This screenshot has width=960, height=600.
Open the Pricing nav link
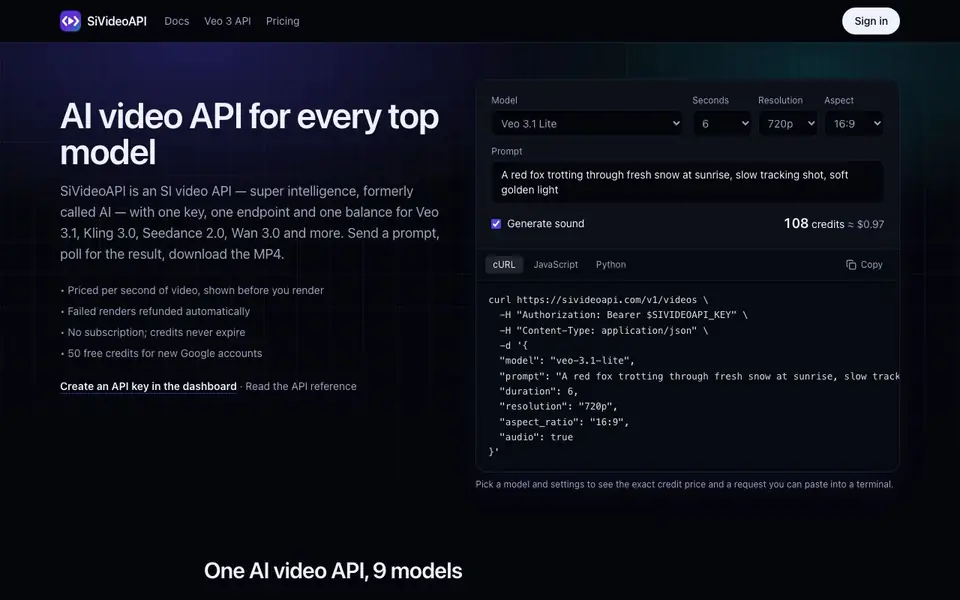click(282, 21)
